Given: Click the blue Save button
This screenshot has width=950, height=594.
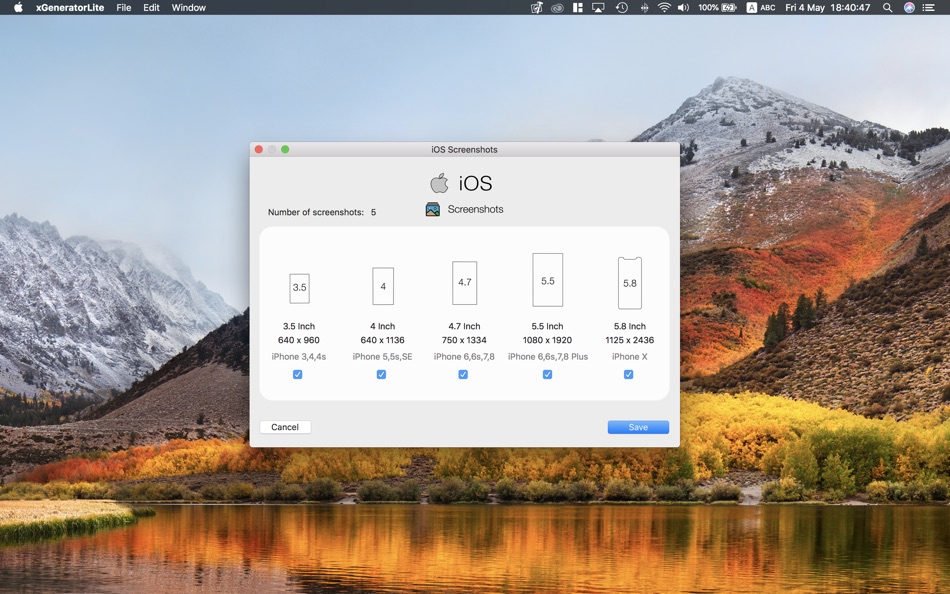Looking at the screenshot, I should click(x=638, y=427).
